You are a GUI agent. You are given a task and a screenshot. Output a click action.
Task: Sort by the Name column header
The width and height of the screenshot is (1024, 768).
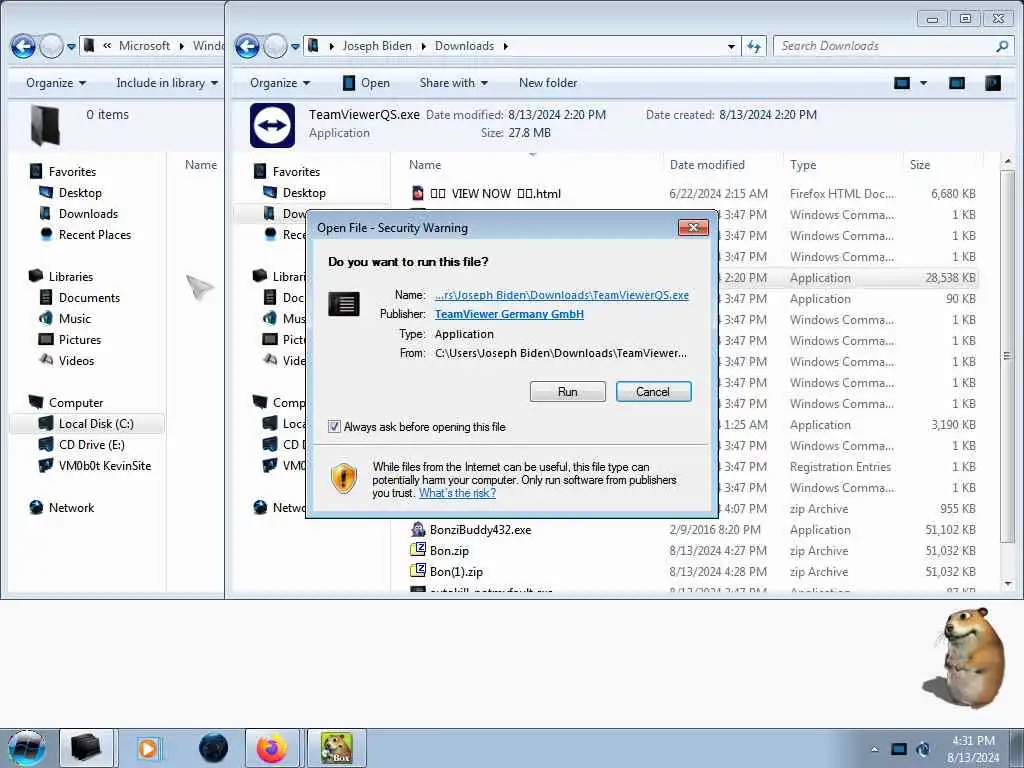[424, 165]
